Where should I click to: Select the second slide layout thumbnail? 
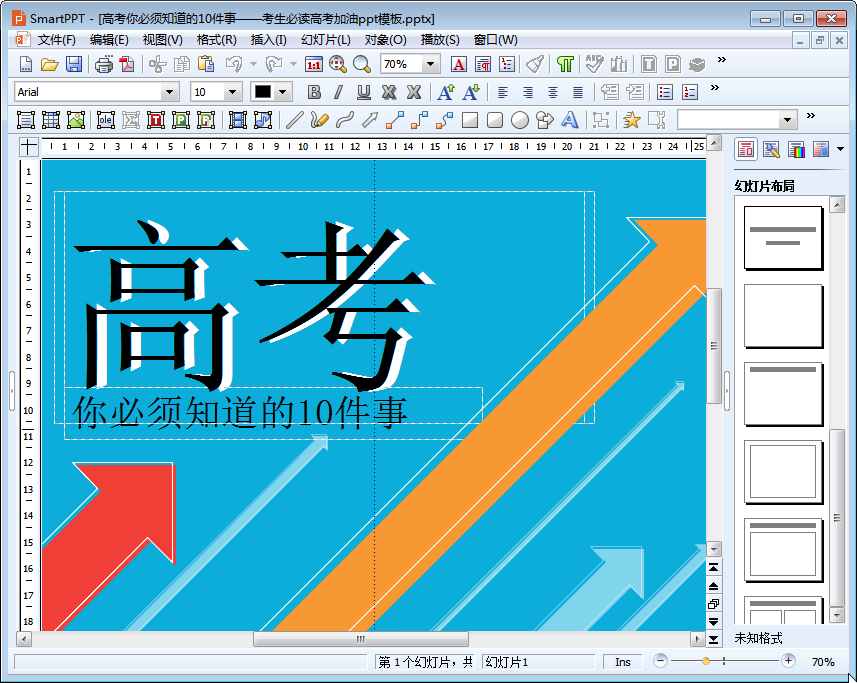[783, 314]
